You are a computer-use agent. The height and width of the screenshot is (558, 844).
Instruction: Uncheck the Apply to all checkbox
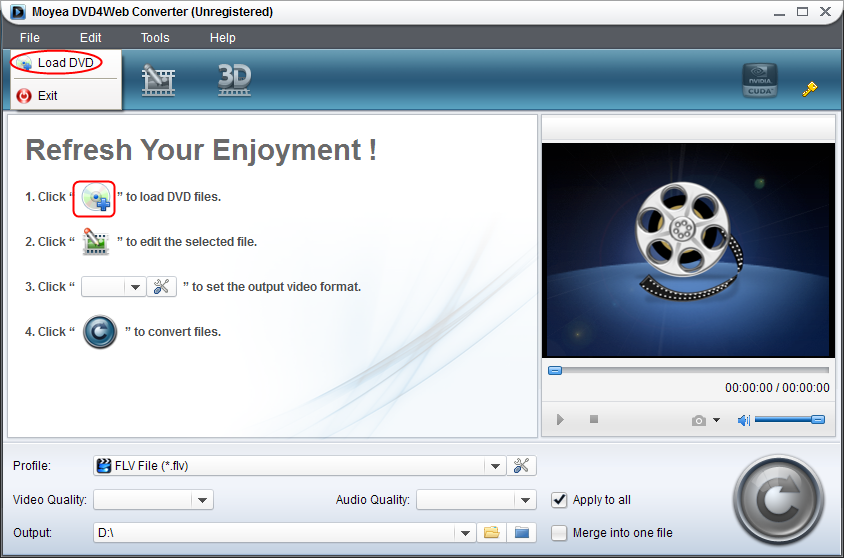[559, 500]
